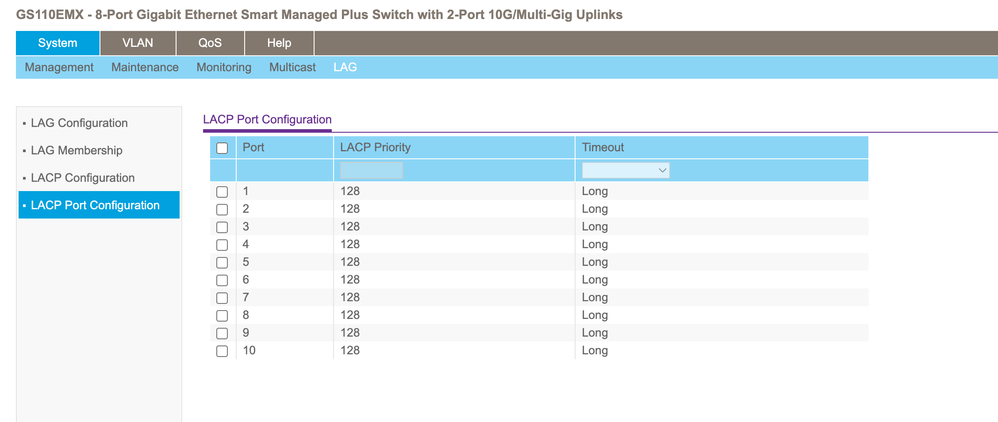Open the QoS tab
998x422 pixels.
tap(210, 43)
